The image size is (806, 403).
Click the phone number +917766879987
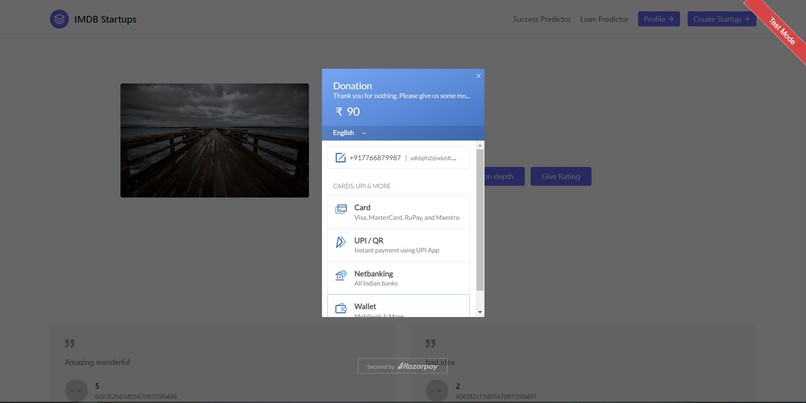point(375,158)
